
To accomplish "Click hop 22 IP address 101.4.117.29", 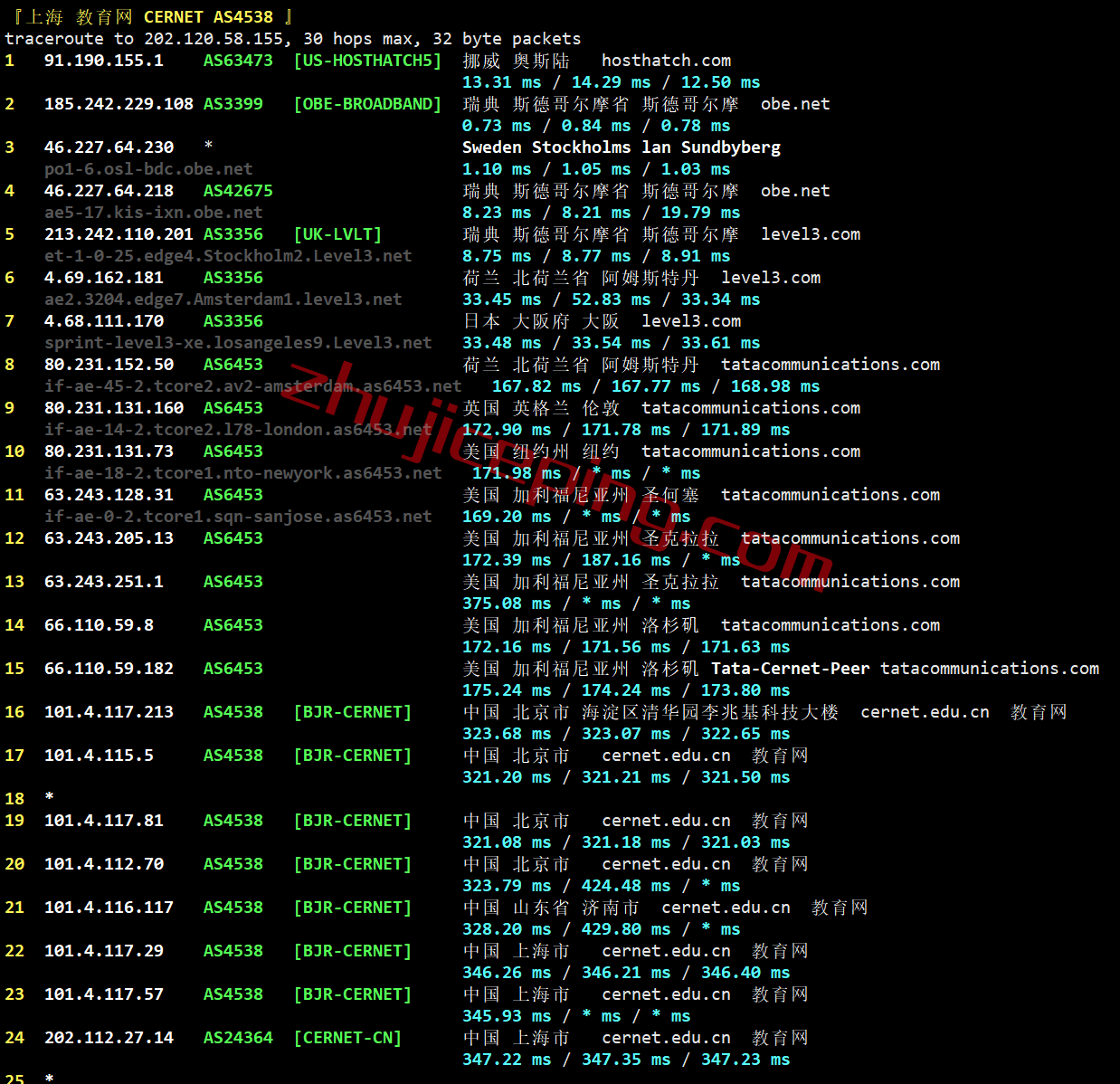I will (104, 951).
